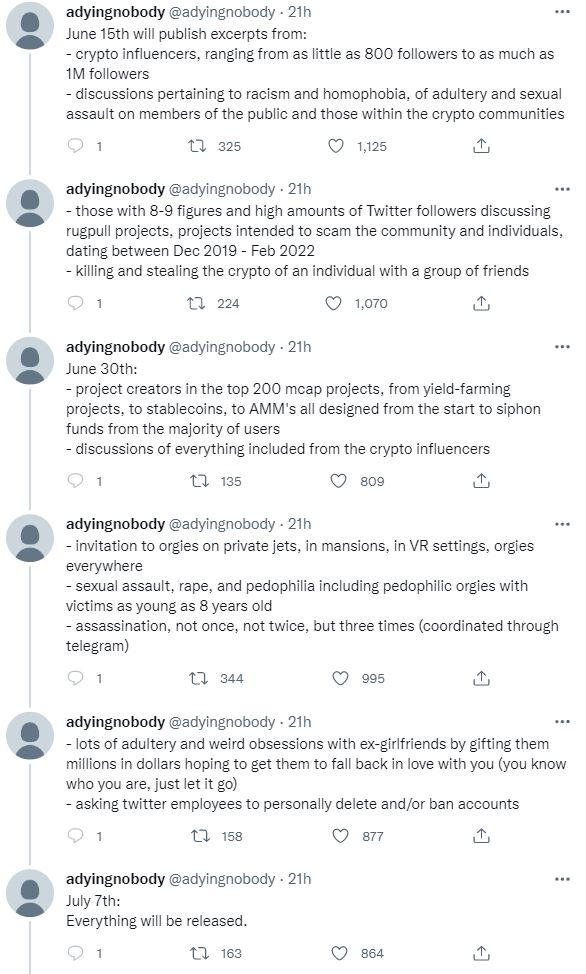Open profile avatar beside the rugpull tweet
The width and height of the screenshot is (586, 974).
tap(30, 203)
